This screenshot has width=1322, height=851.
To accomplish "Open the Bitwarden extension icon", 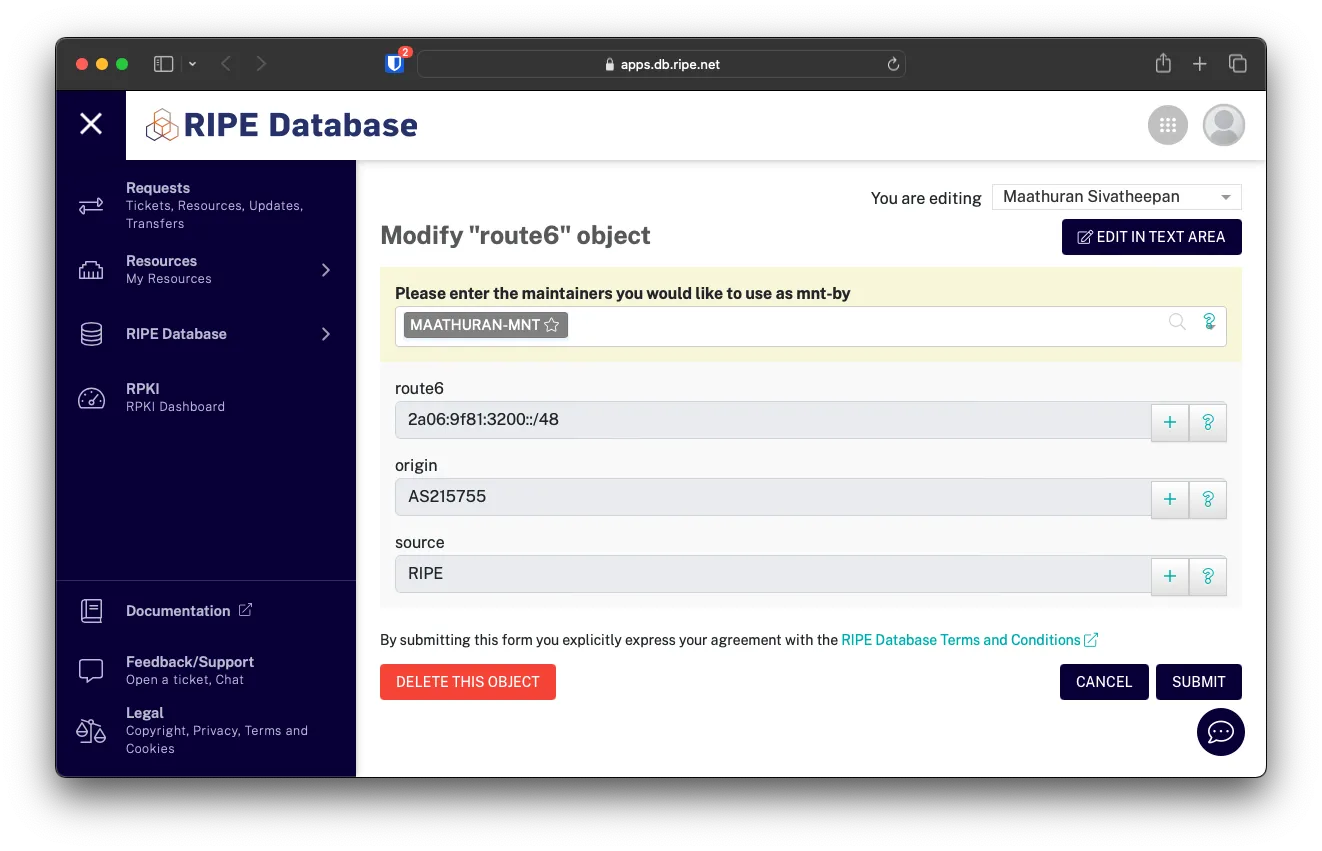I will tap(395, 64).
